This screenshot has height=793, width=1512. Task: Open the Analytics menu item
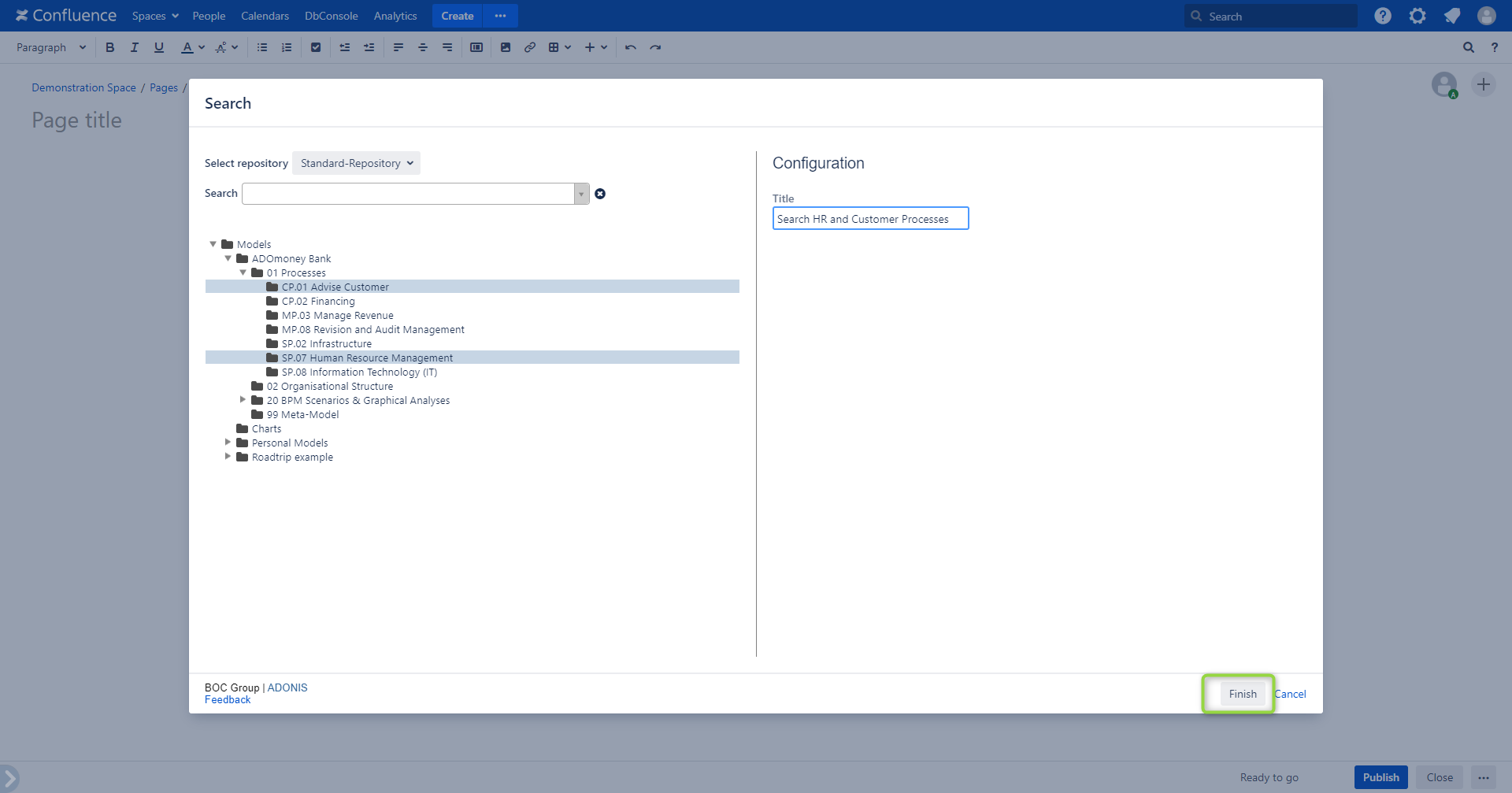[x=395, y=16]
